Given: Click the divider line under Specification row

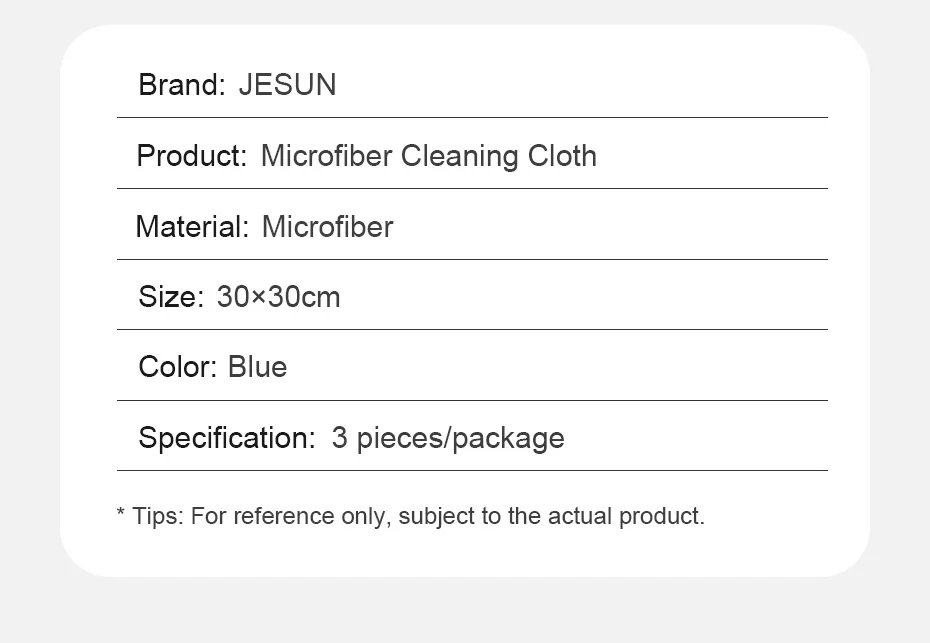Looking at the screenshot, I should [x=472, y=470].
